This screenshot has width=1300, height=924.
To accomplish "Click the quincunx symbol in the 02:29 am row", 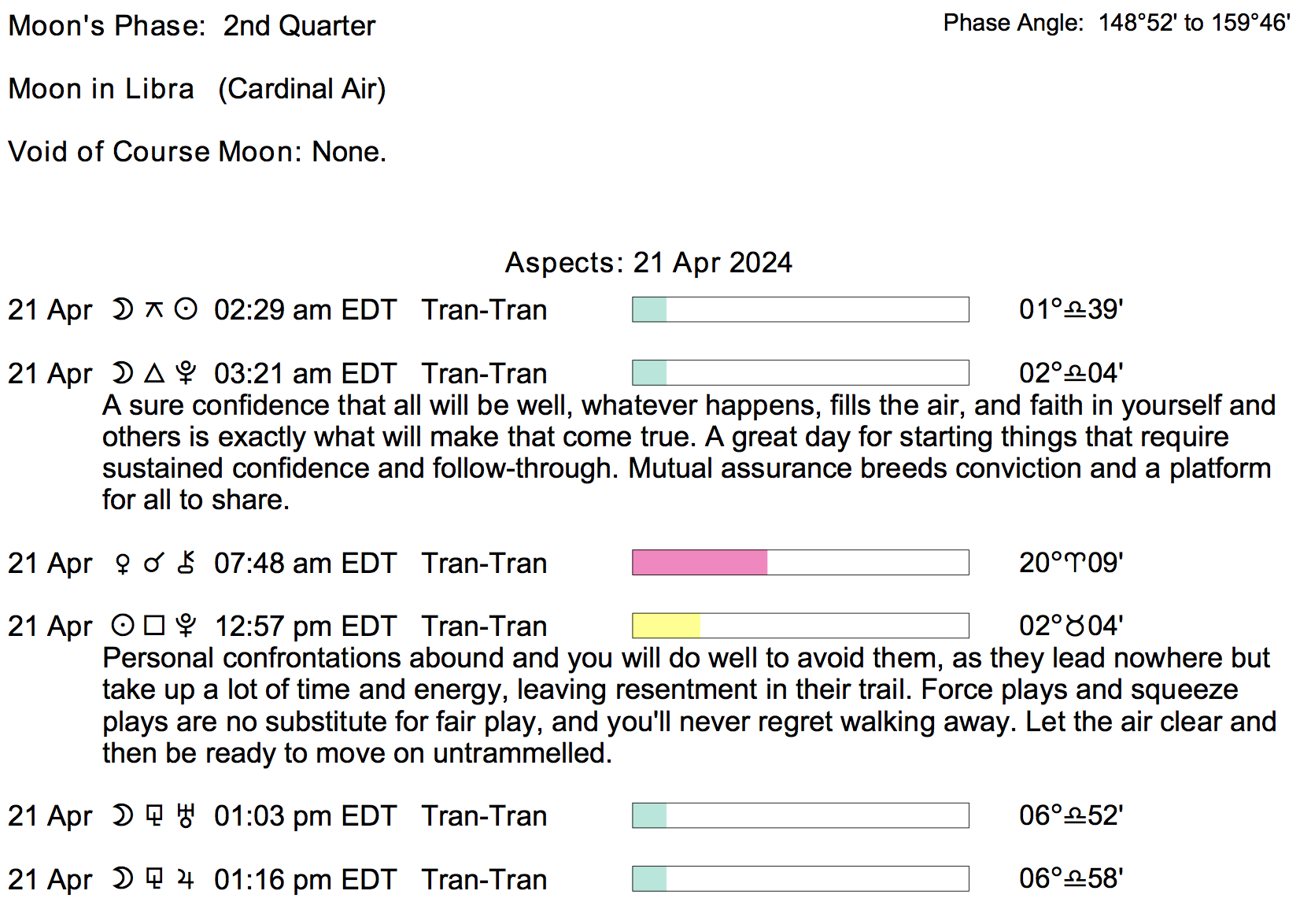I will (x=154, y=310).
